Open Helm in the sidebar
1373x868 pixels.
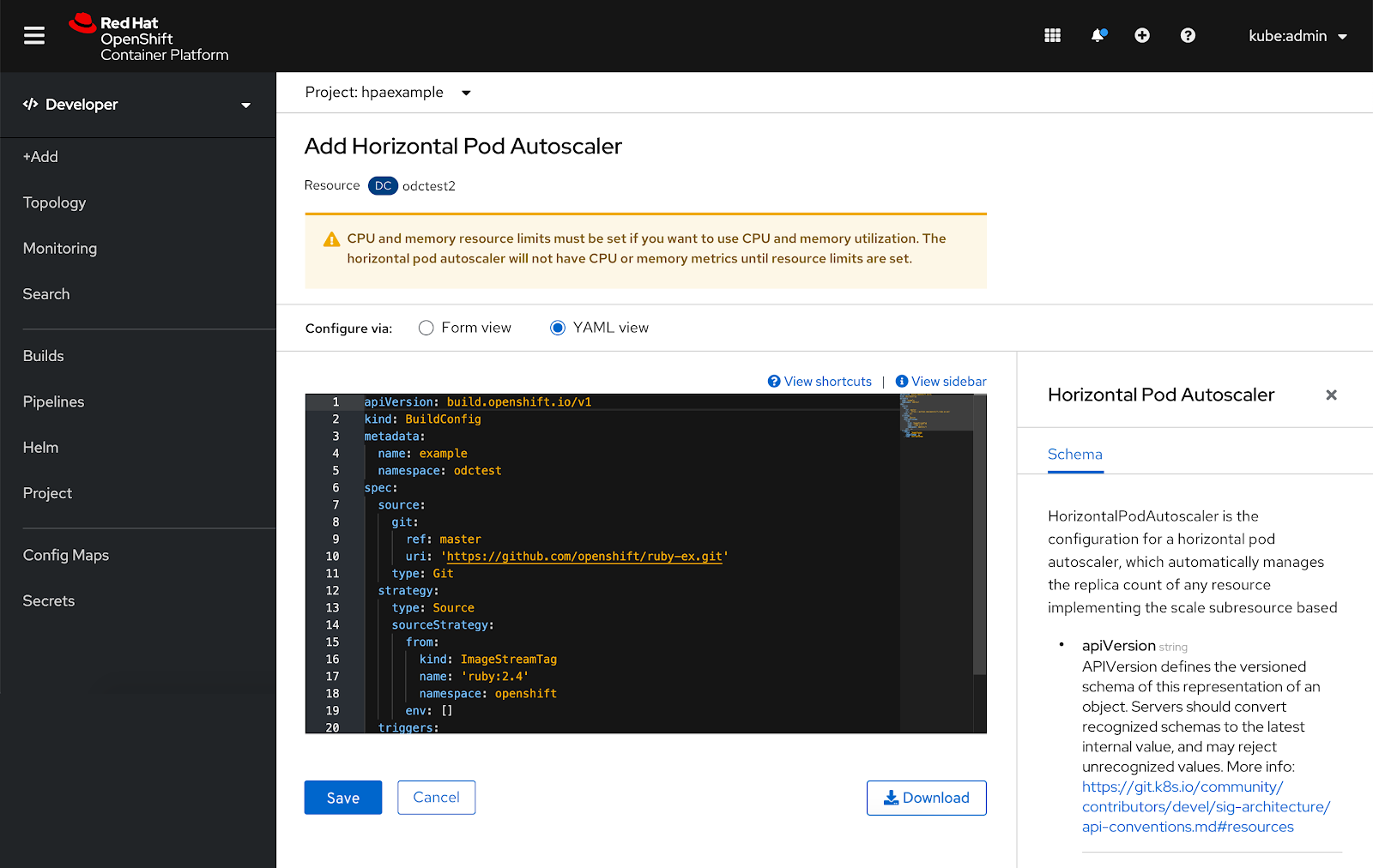(x=40, y=448)
